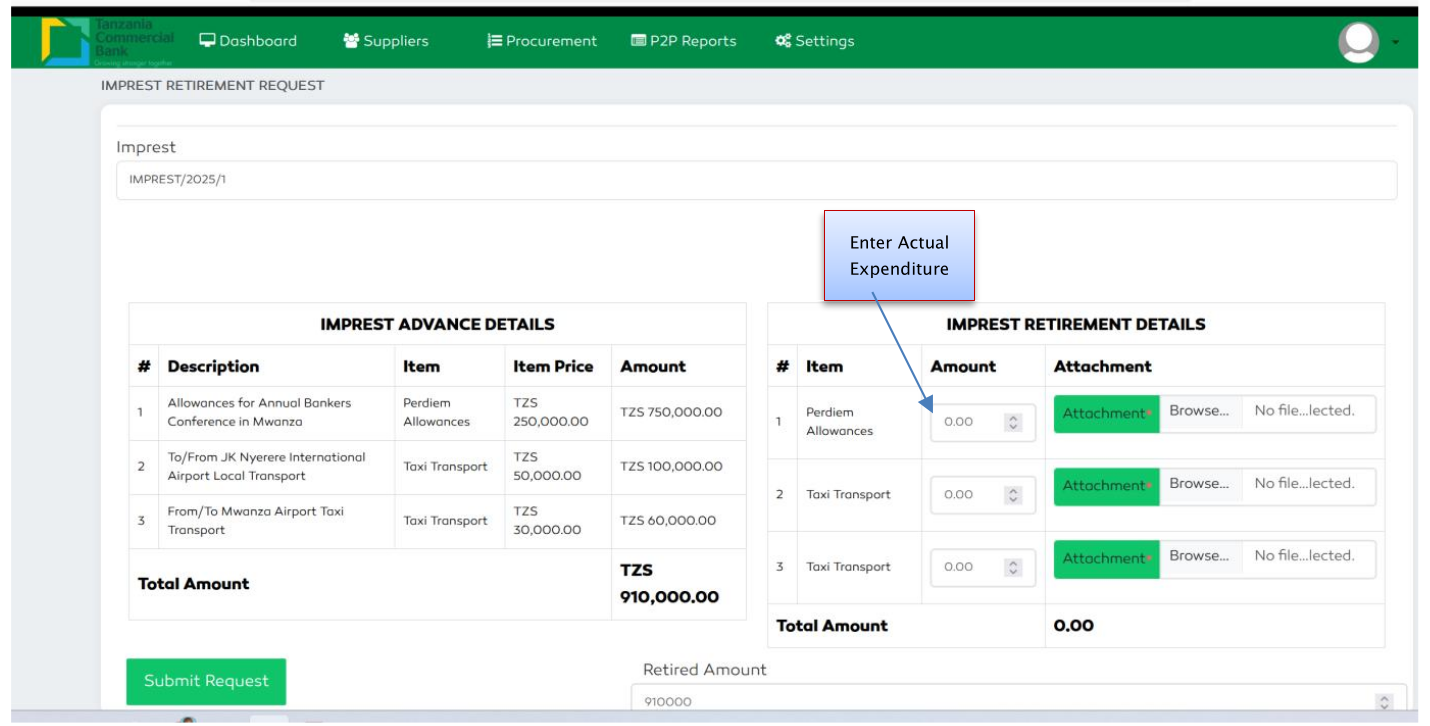Click the Retired Amount stepper arrows
Screen dimensions: 1430x726
[x=1384, y=702]
